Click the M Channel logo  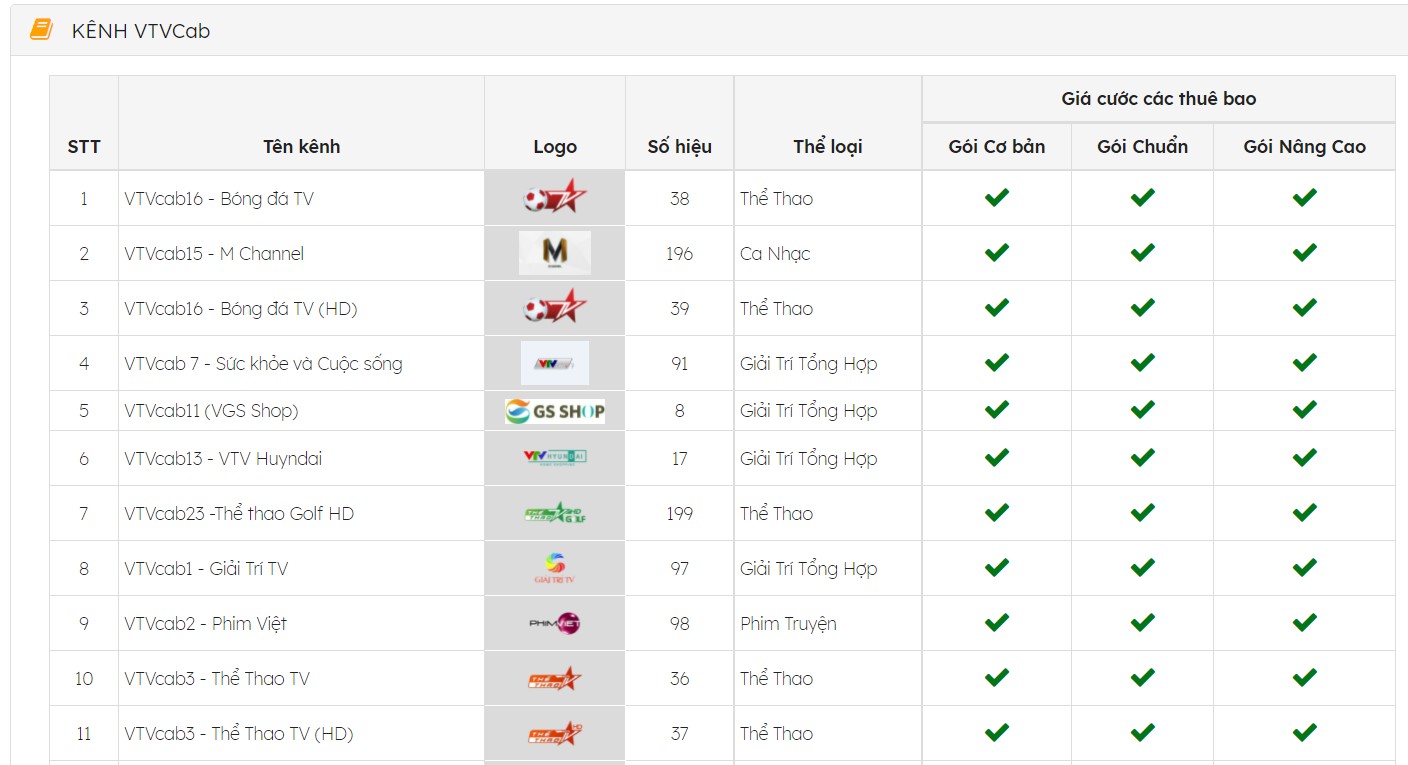pos(555,253)
